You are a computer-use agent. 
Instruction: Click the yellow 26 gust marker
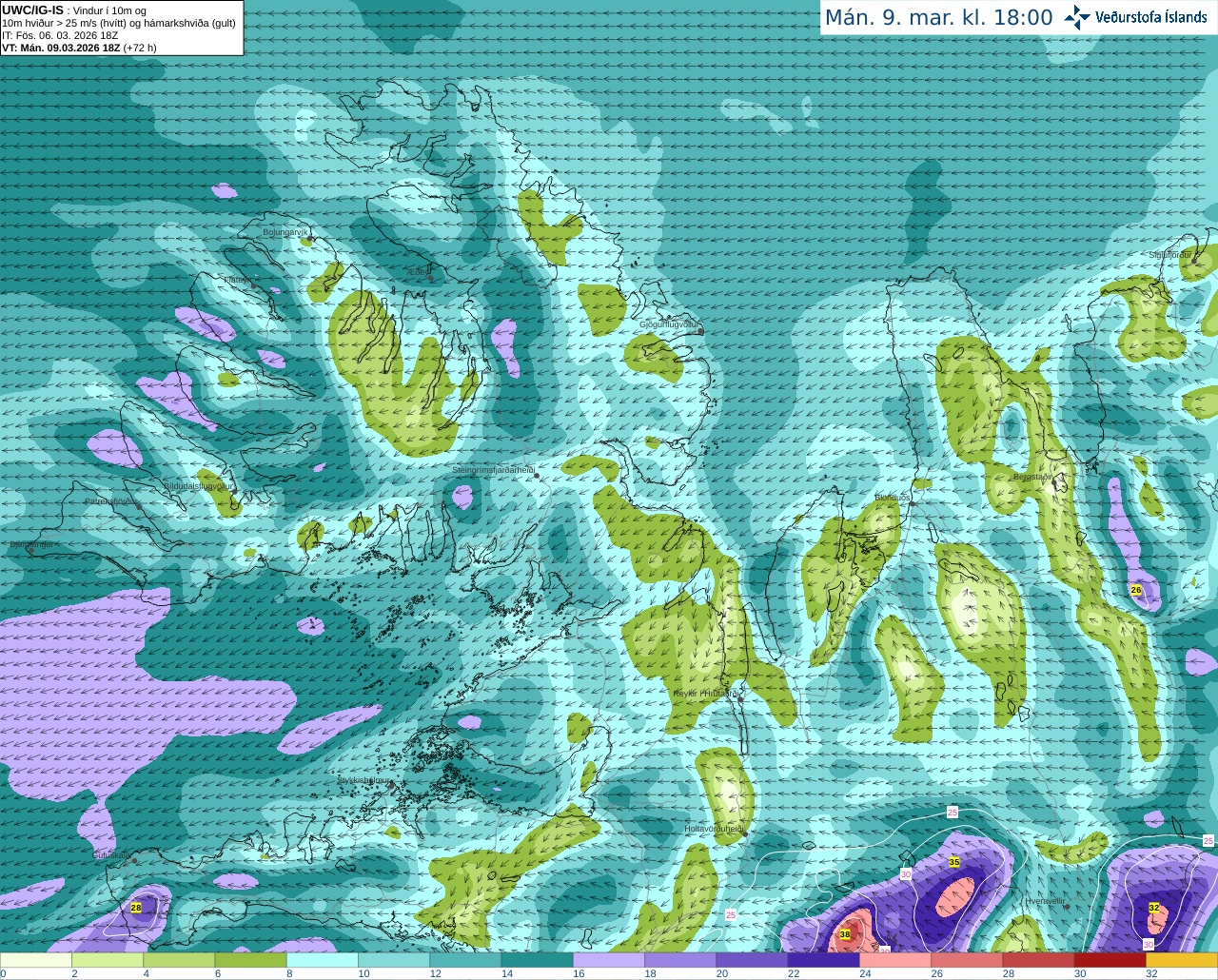1135,590
